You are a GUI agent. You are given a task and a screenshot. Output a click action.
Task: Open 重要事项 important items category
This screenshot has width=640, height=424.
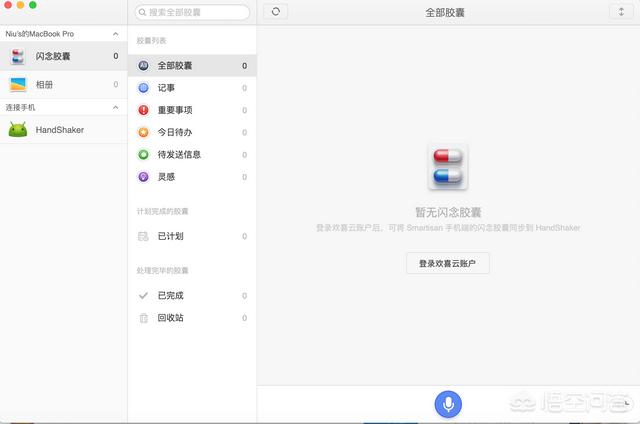175,110
